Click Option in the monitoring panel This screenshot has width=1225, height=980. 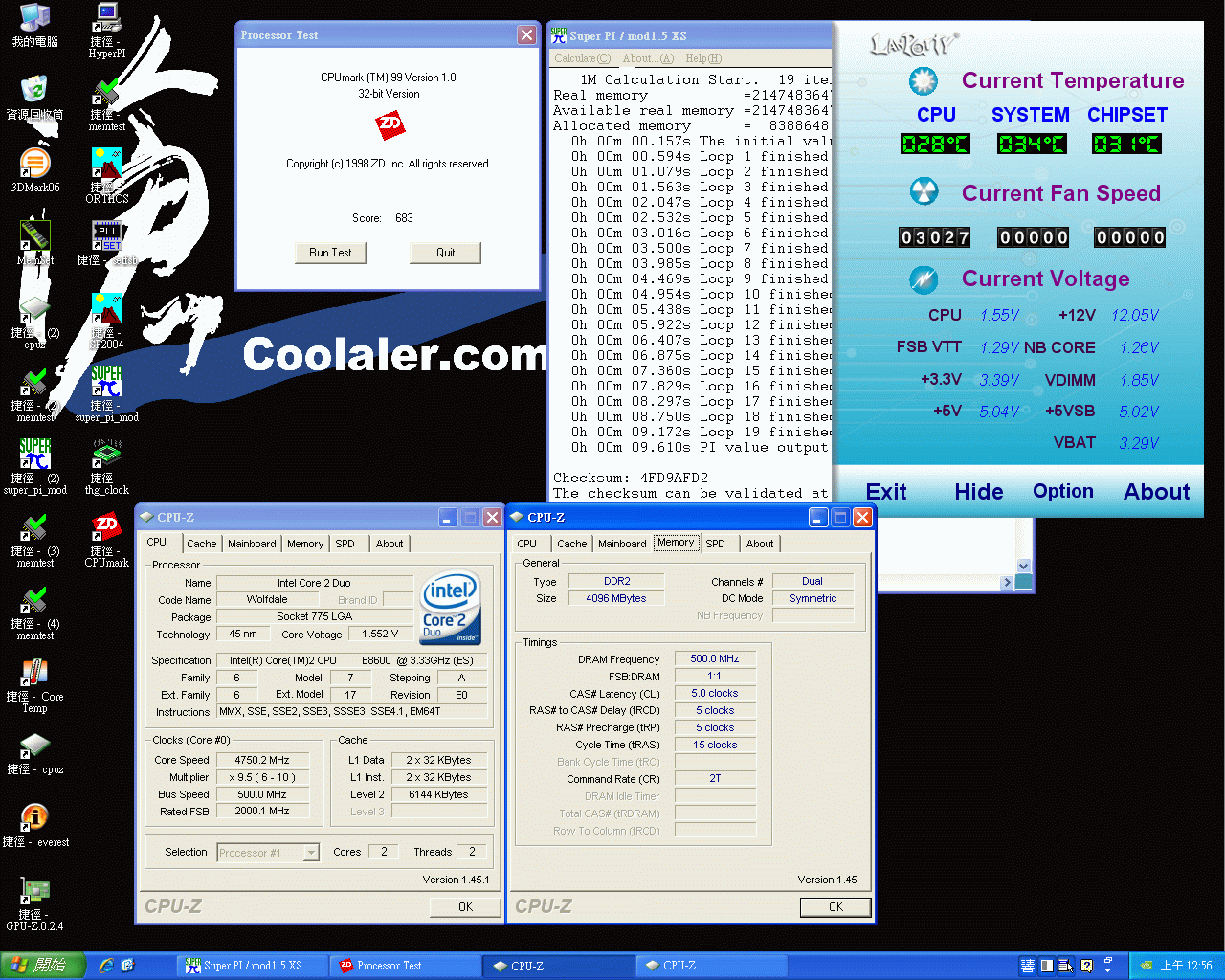pyautogui.click(x=1063, y=491)
